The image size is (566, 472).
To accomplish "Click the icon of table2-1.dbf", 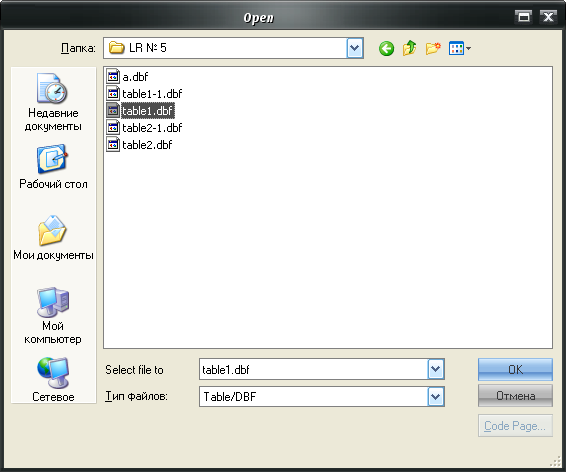I will click(113, 127).
